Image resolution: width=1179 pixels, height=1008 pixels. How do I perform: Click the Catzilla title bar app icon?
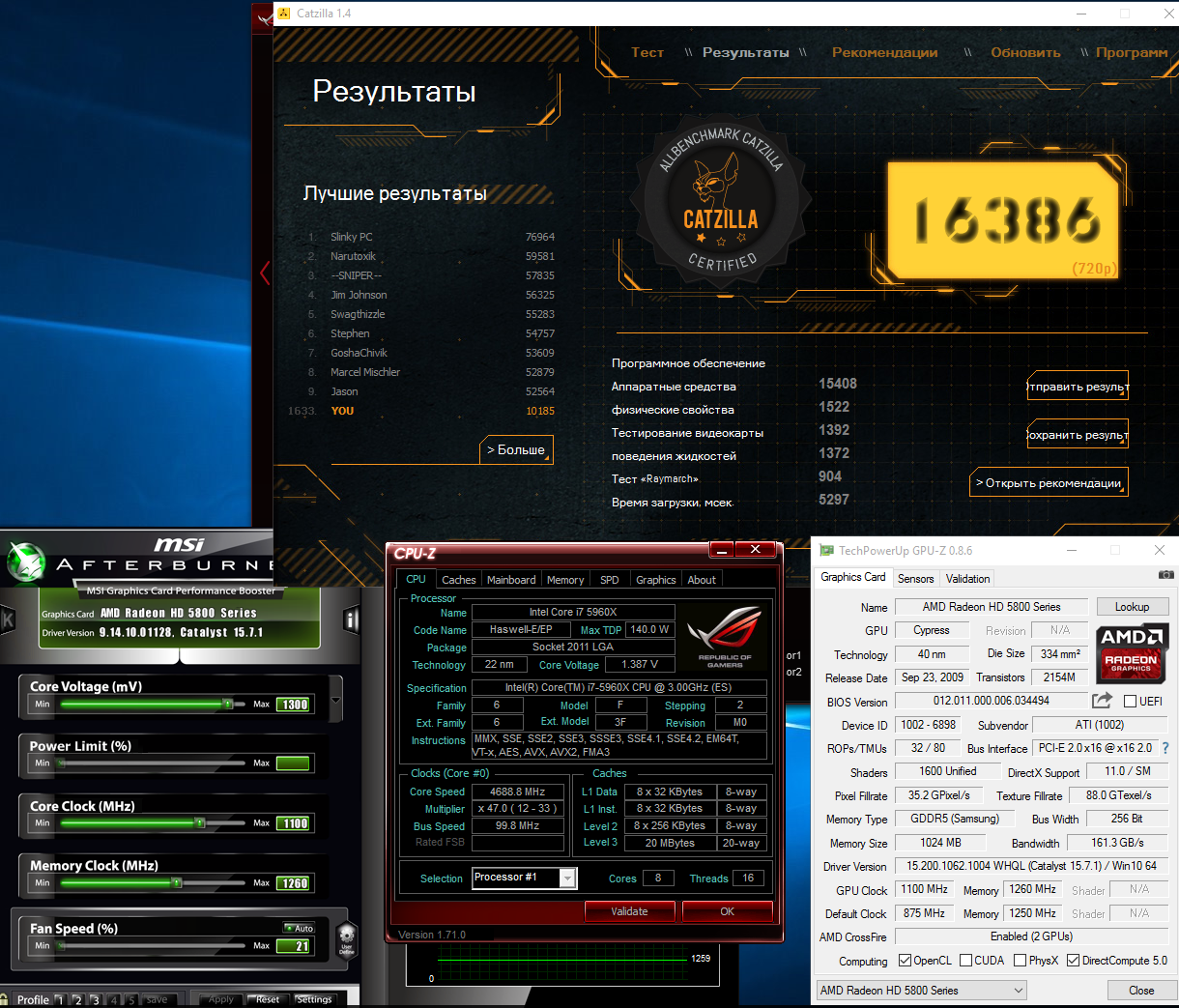[284, 14]
